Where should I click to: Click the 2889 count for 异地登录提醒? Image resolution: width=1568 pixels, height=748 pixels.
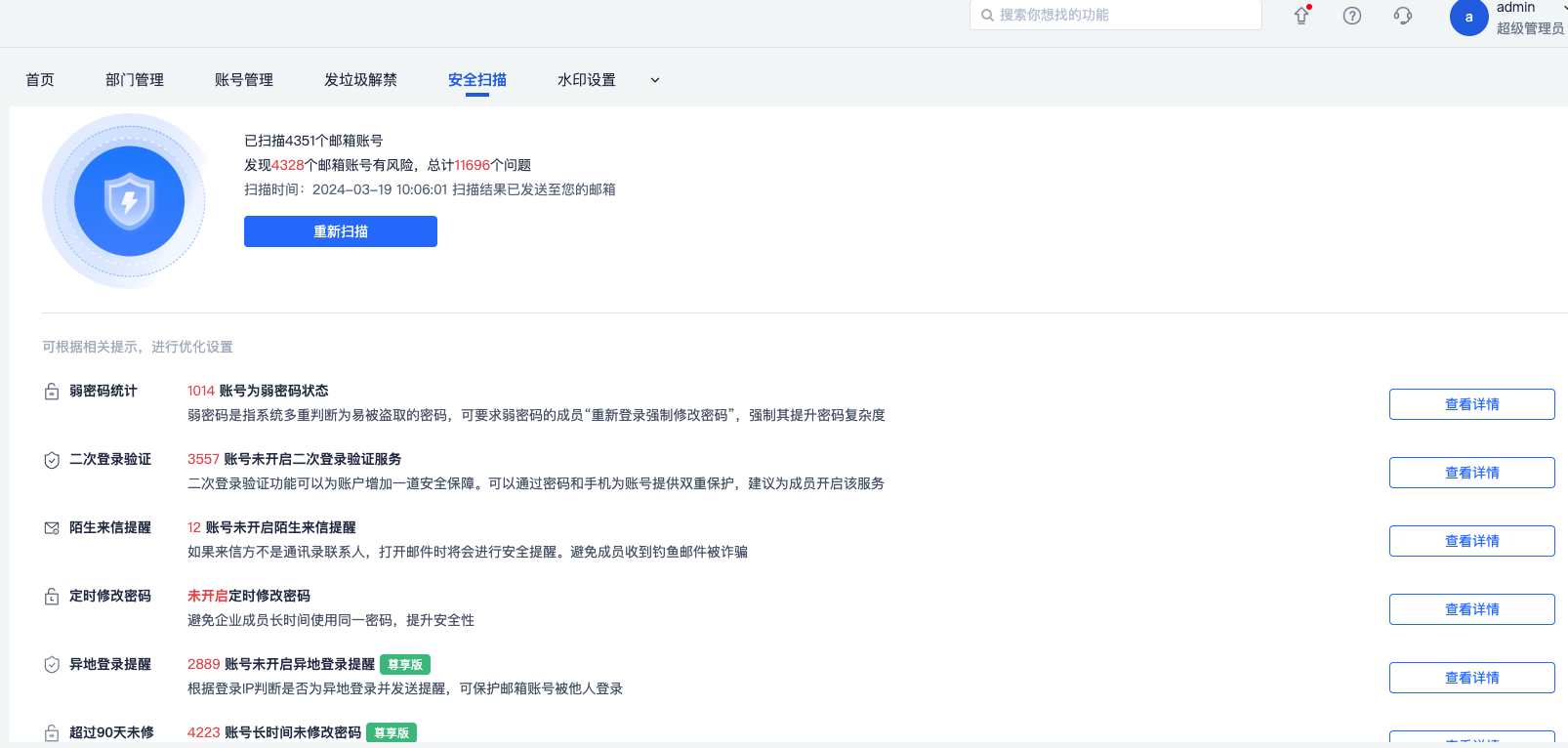point(204,664)
